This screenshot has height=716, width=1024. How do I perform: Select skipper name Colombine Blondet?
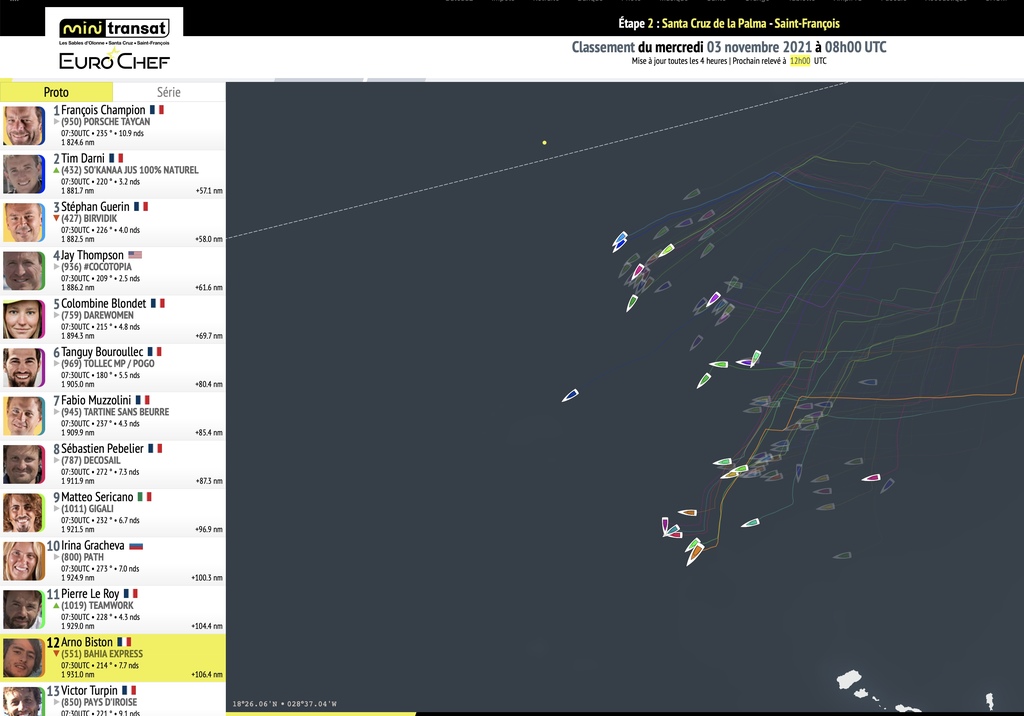coord(104,303)
